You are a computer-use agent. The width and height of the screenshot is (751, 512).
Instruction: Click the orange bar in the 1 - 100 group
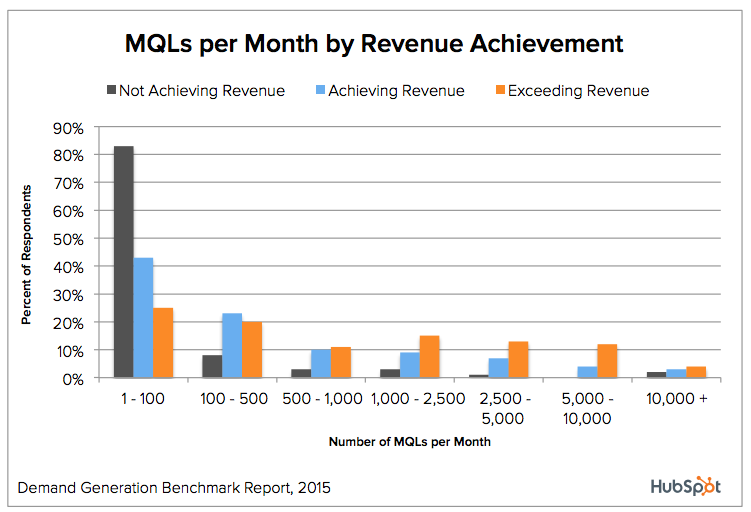coord(163,343)
